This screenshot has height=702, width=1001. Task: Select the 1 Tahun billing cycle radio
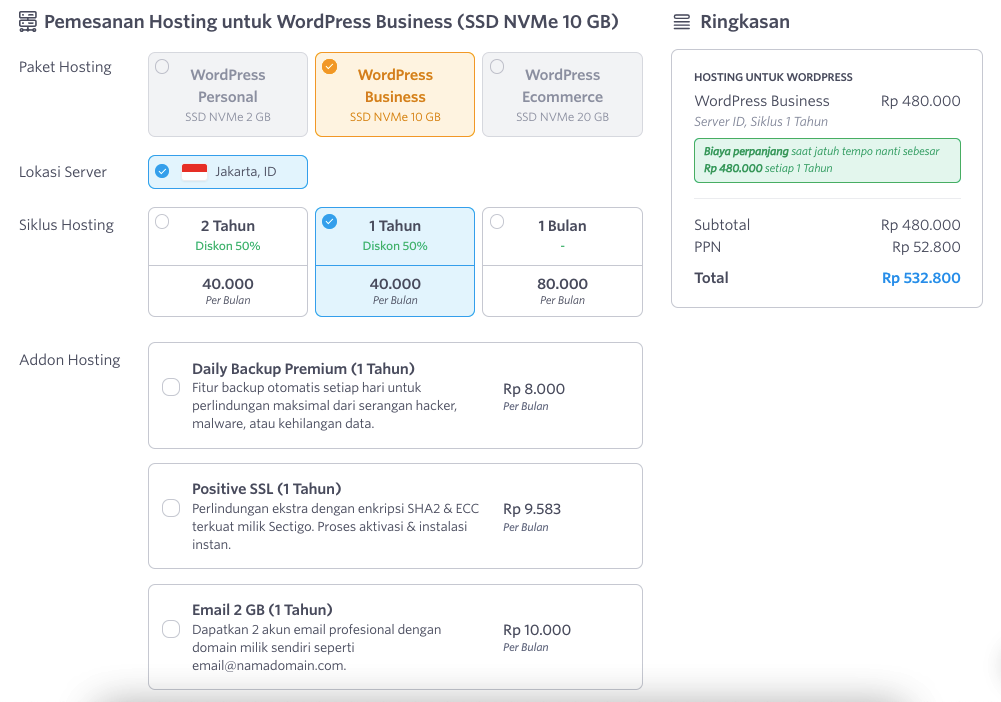tap(329, 221)
